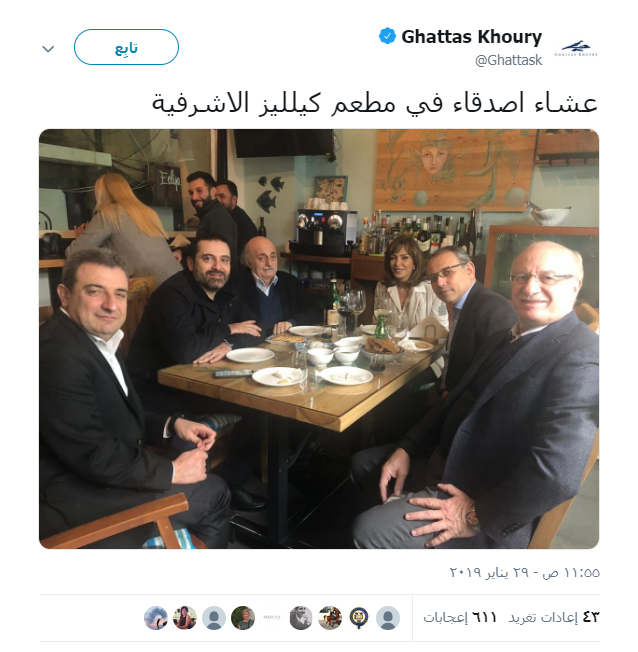This screenshot has width=638, height=652.
Task: Open the dark-haired woman liker avatar
Action: click(185, 617)
